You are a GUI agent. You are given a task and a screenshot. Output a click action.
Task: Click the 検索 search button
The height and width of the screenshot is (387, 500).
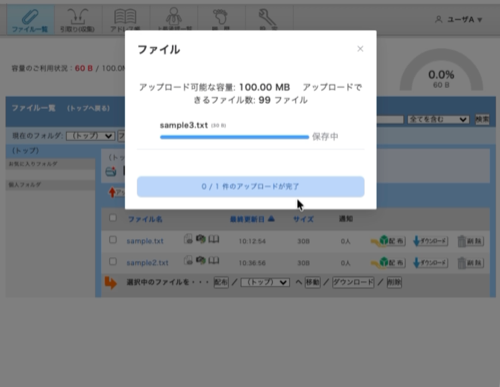(482, 119)
